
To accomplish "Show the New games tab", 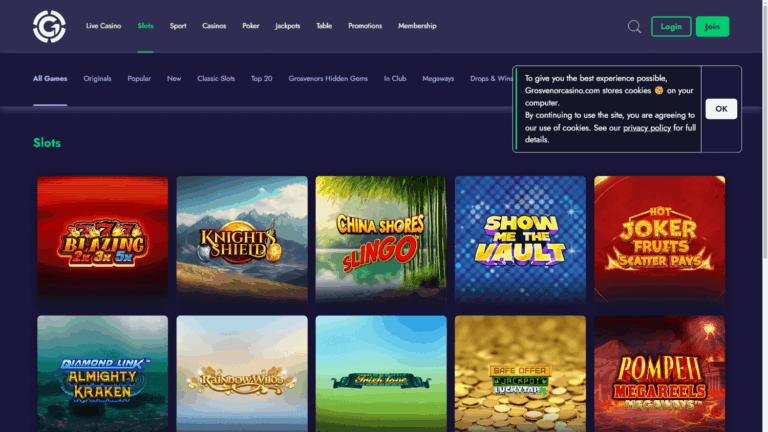I will tap(174, 78).
